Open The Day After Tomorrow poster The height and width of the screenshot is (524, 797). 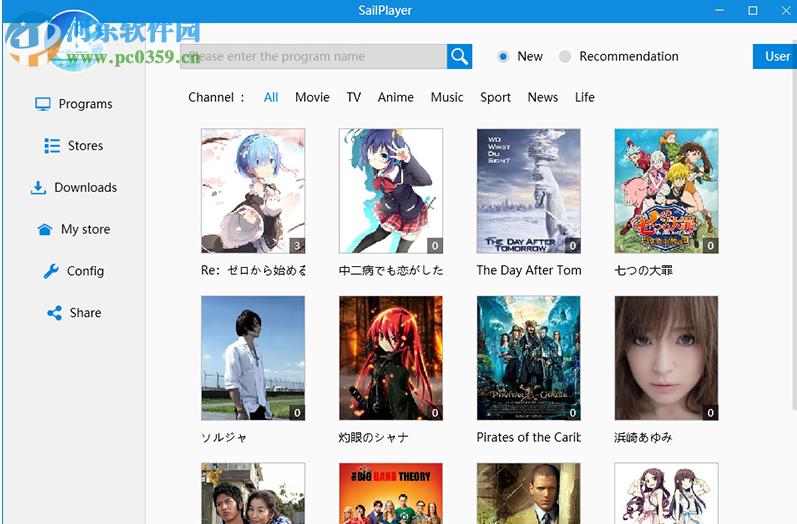click(x=529, y=191)
